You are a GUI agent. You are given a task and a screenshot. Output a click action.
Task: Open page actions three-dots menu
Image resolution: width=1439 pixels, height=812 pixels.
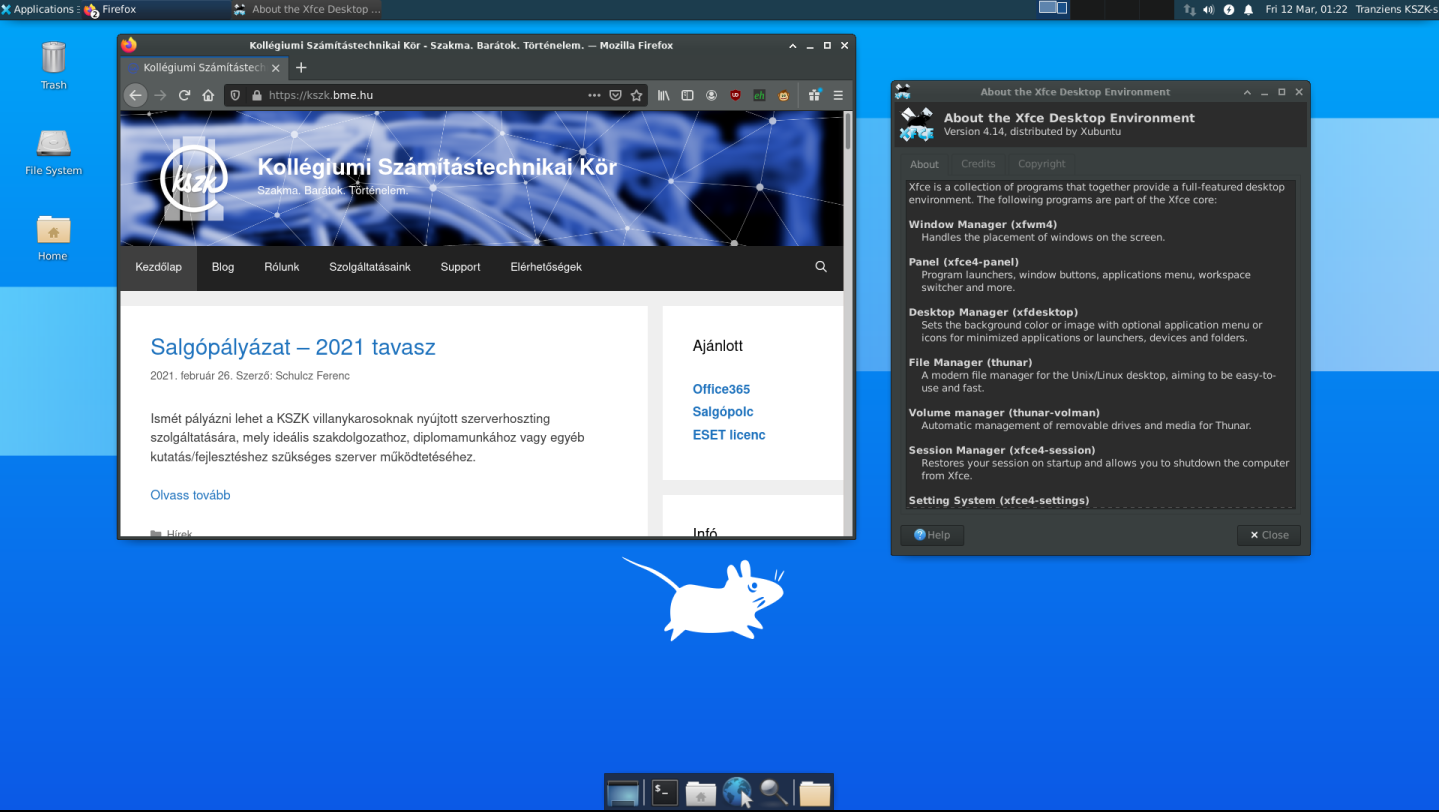click(x=594, y=95)
